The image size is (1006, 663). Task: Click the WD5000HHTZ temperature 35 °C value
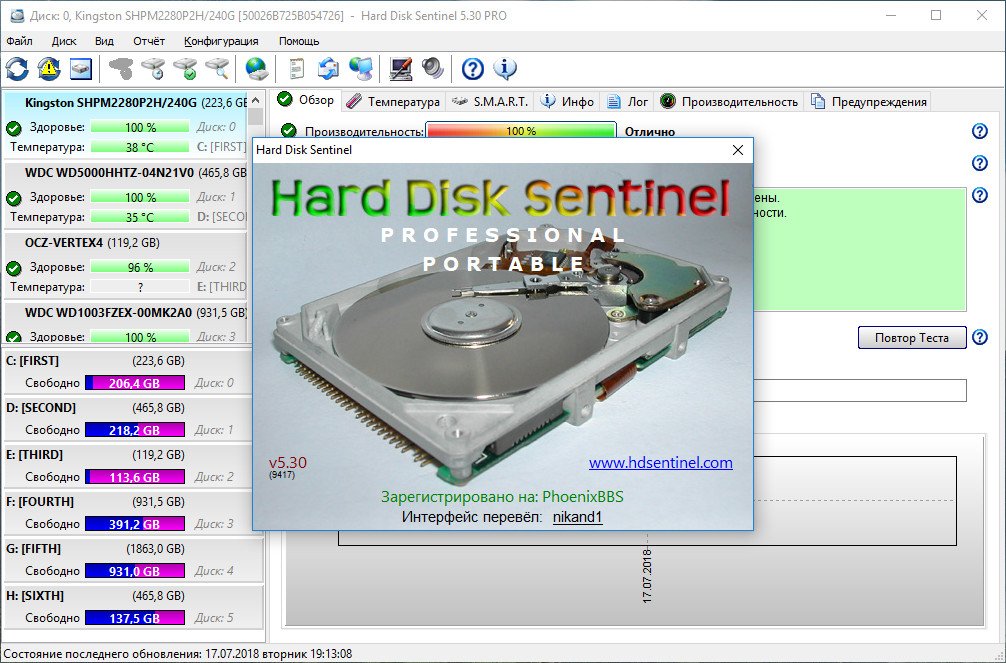pyautogui.click(x=140, y=218)
